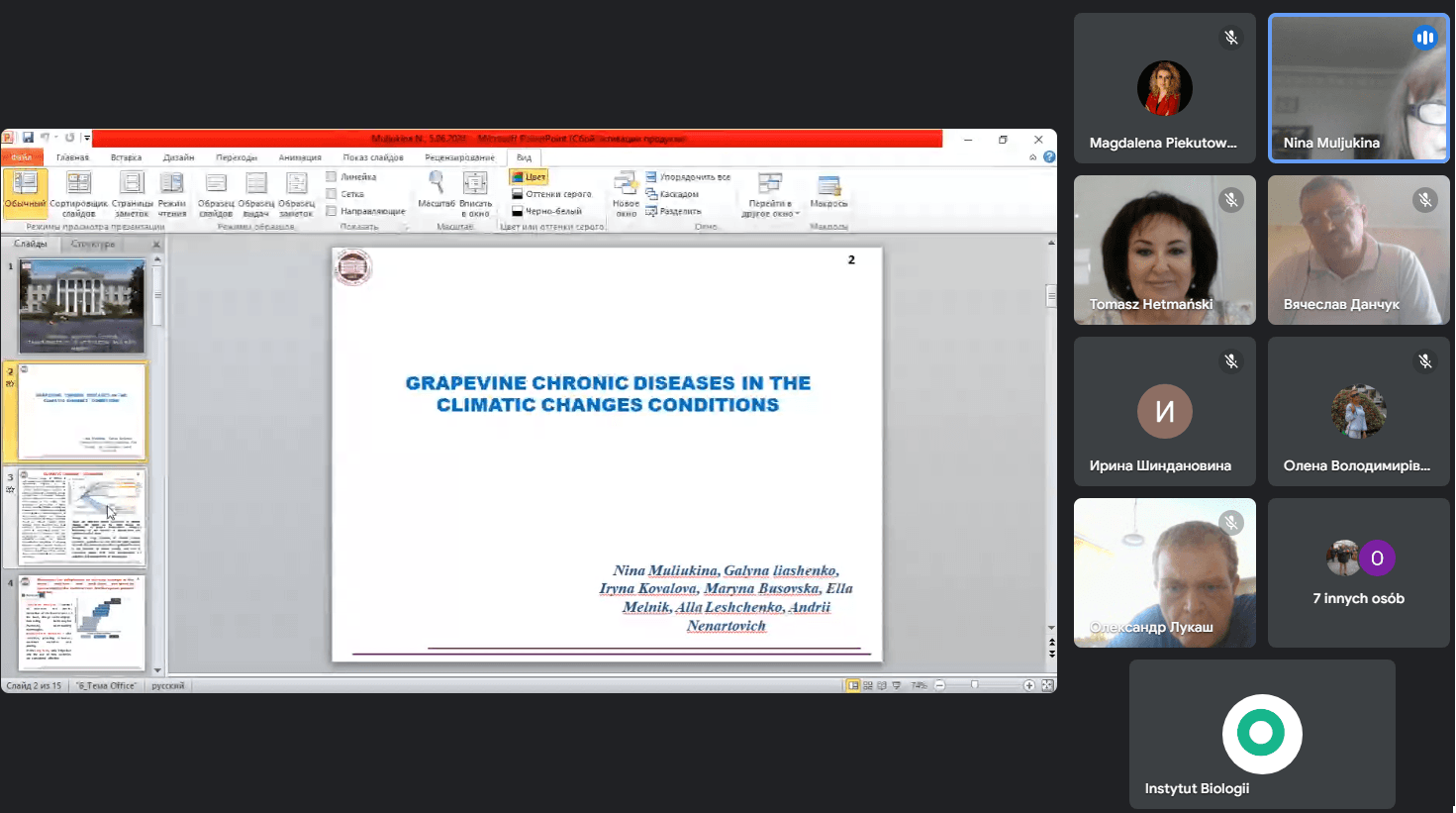The image size is (1456, 813).
Task: Start slideshow from status bar icon
Action: [897, 685]
